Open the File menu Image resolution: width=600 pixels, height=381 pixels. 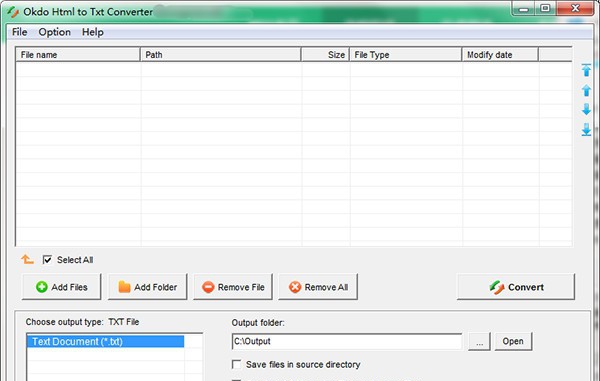tap(20, 32)
